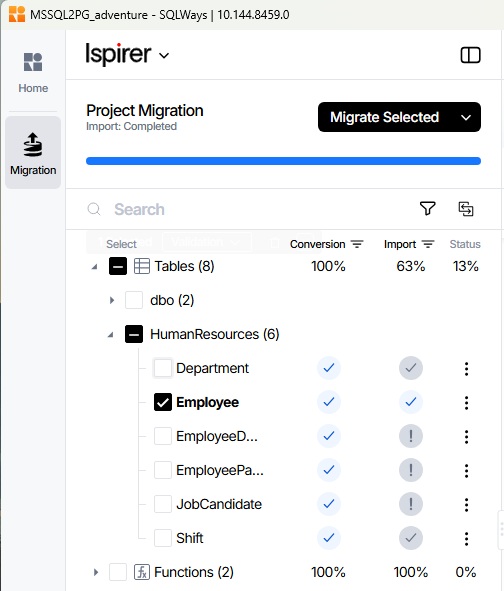Open the filter funnel icon

pos(427,208)
